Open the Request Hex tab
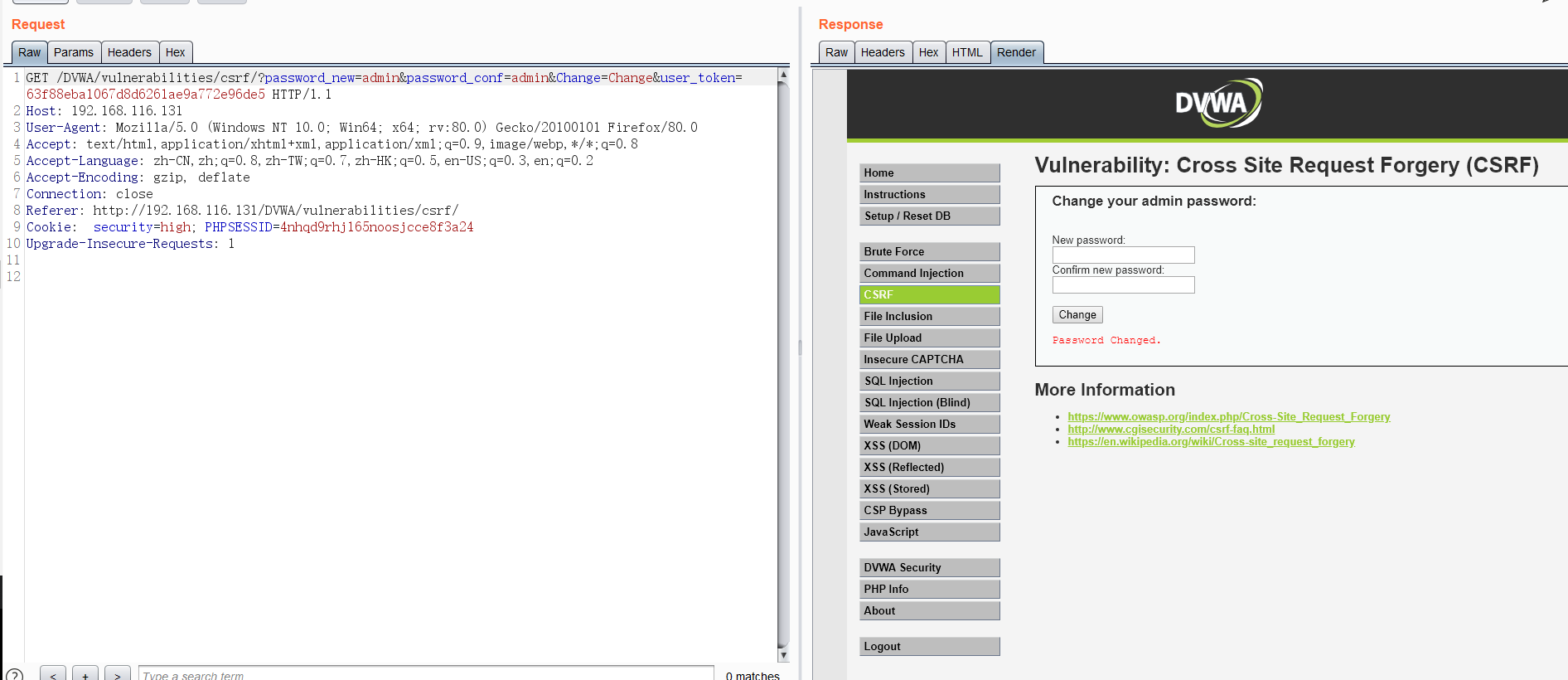This screenshot has height=680, width=1568. (176, 52)
